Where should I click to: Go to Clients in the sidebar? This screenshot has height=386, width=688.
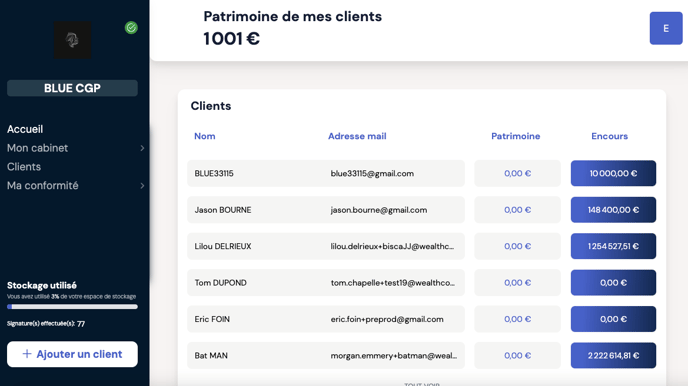coord(24,167)
